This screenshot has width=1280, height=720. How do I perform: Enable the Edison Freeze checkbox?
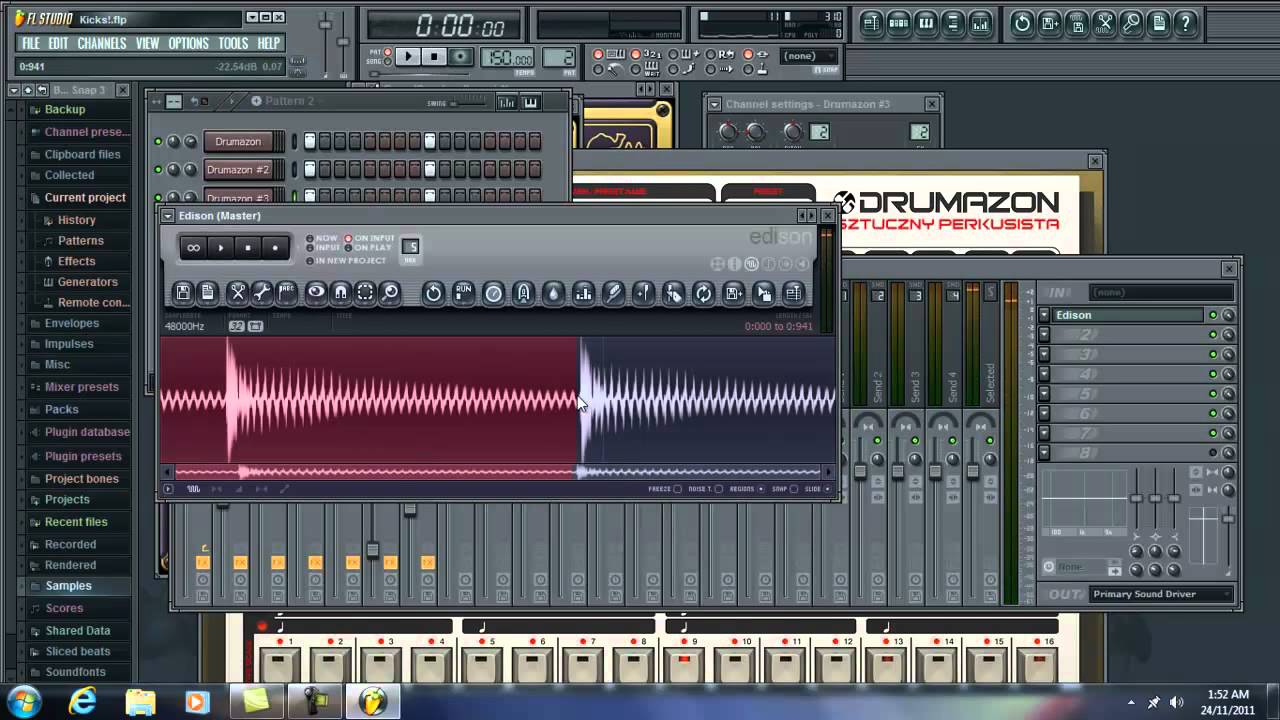coord(677,489)
